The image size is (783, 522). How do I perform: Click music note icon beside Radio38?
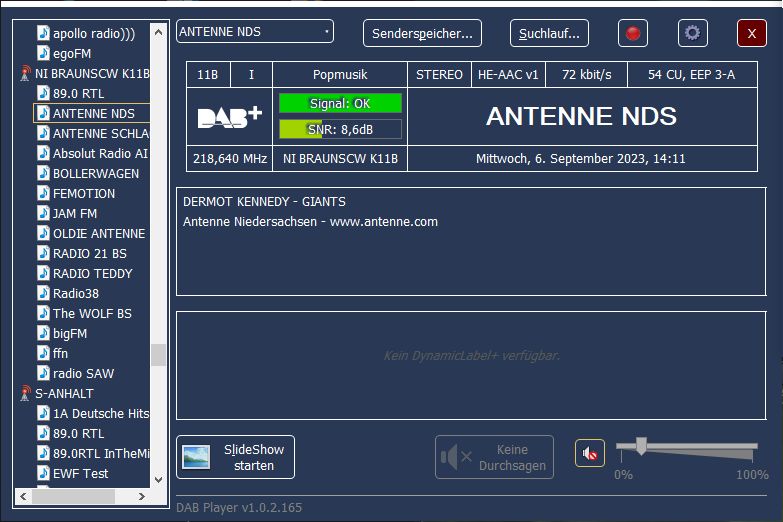pyautogui.click(x=43, y=293)
